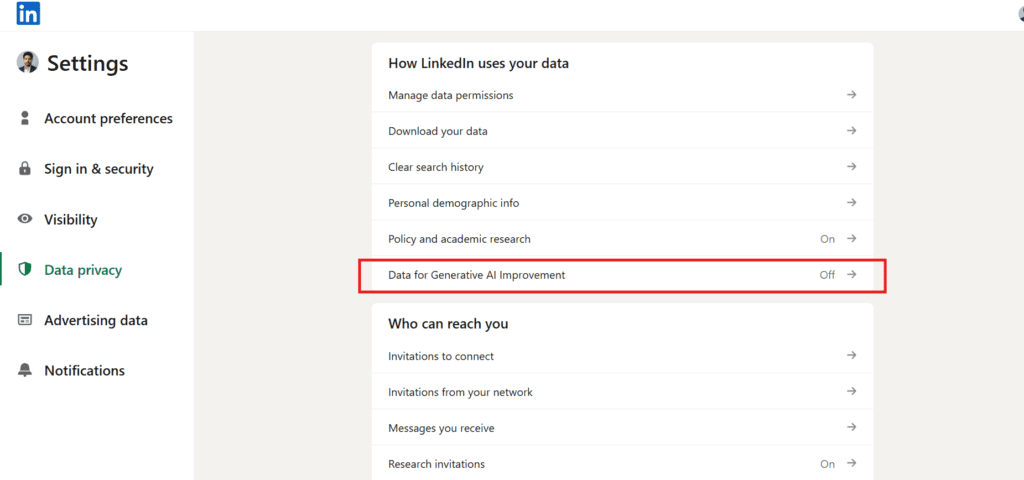1024x480 pixels.
Task: Click the On status for Policy and academic research
Action: [827, 239]
